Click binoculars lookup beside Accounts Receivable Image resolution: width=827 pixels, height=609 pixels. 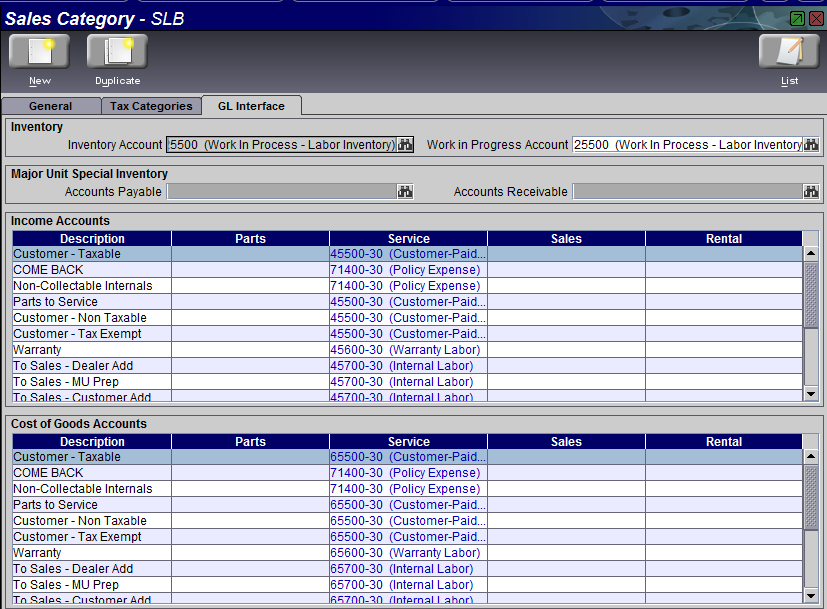pos(811,192)
